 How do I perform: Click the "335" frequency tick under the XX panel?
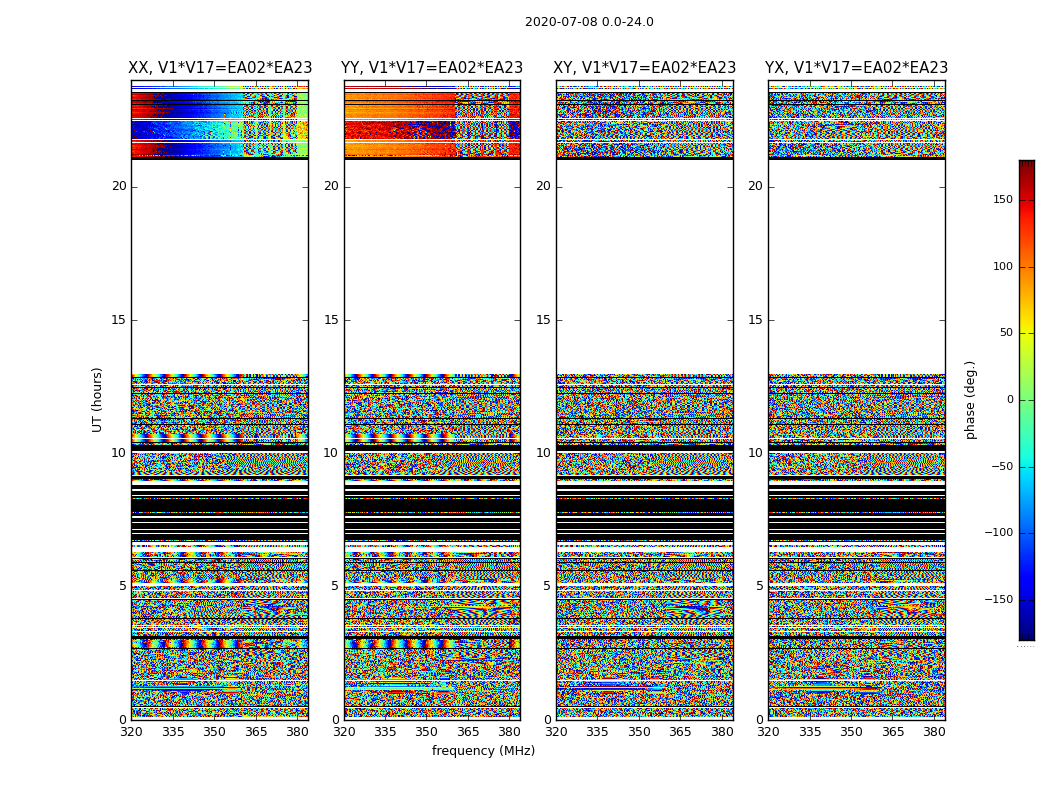(x=173, y=732)
